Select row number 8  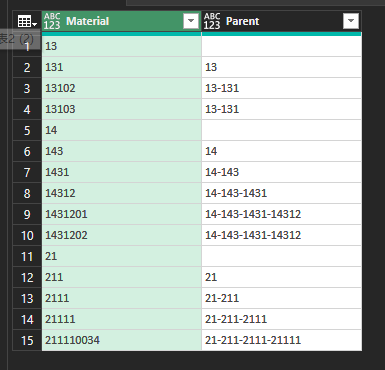[x=27, y=193]
